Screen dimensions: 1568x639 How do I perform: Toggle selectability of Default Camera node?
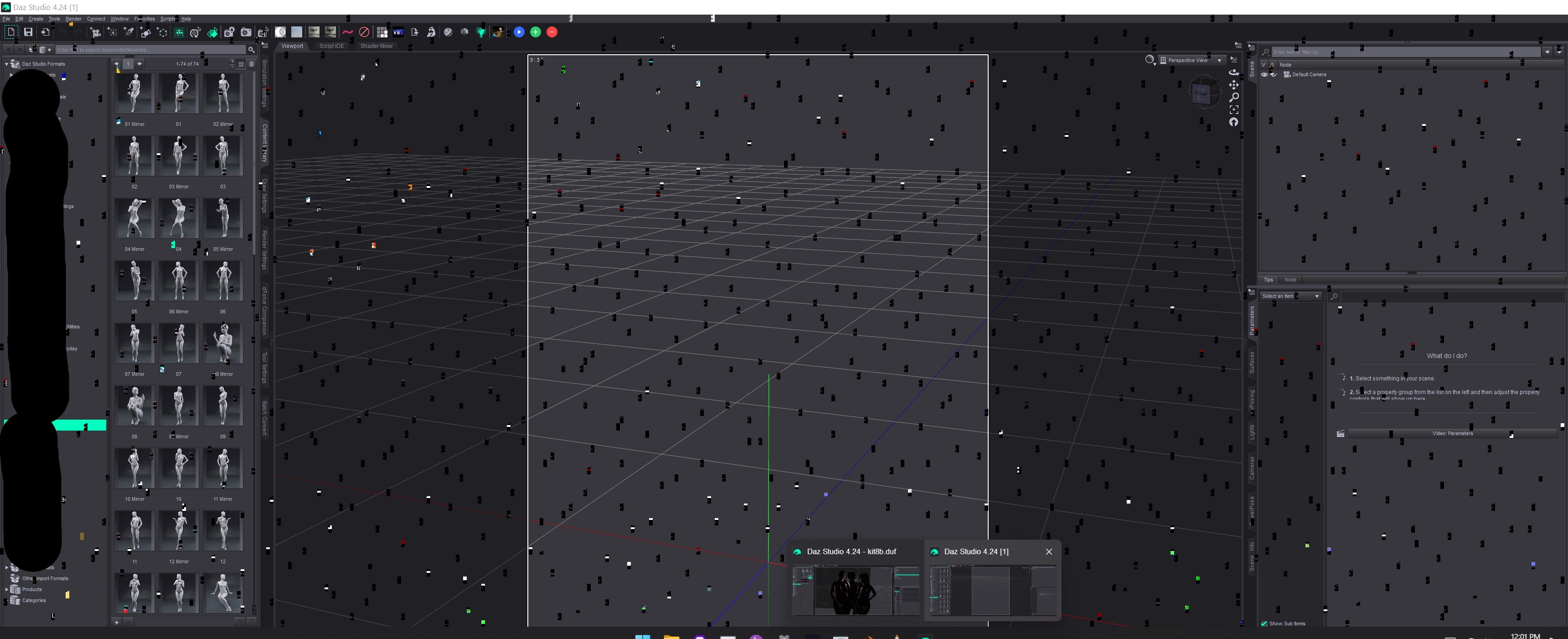point(1274,75)
